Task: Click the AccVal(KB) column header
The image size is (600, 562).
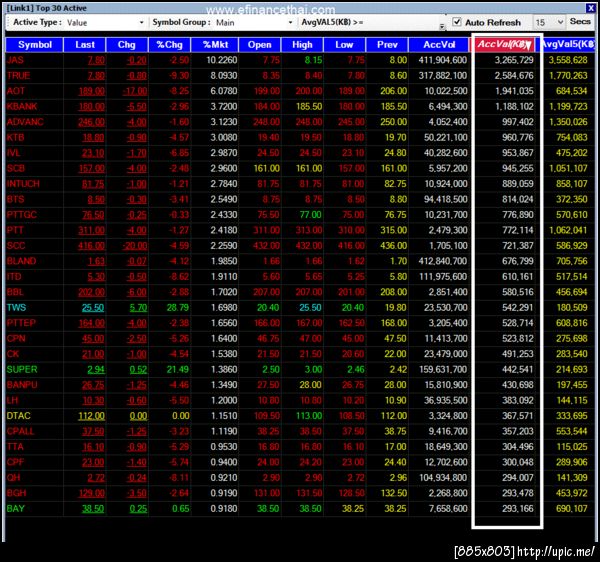Action: click(x=504, y=45)
